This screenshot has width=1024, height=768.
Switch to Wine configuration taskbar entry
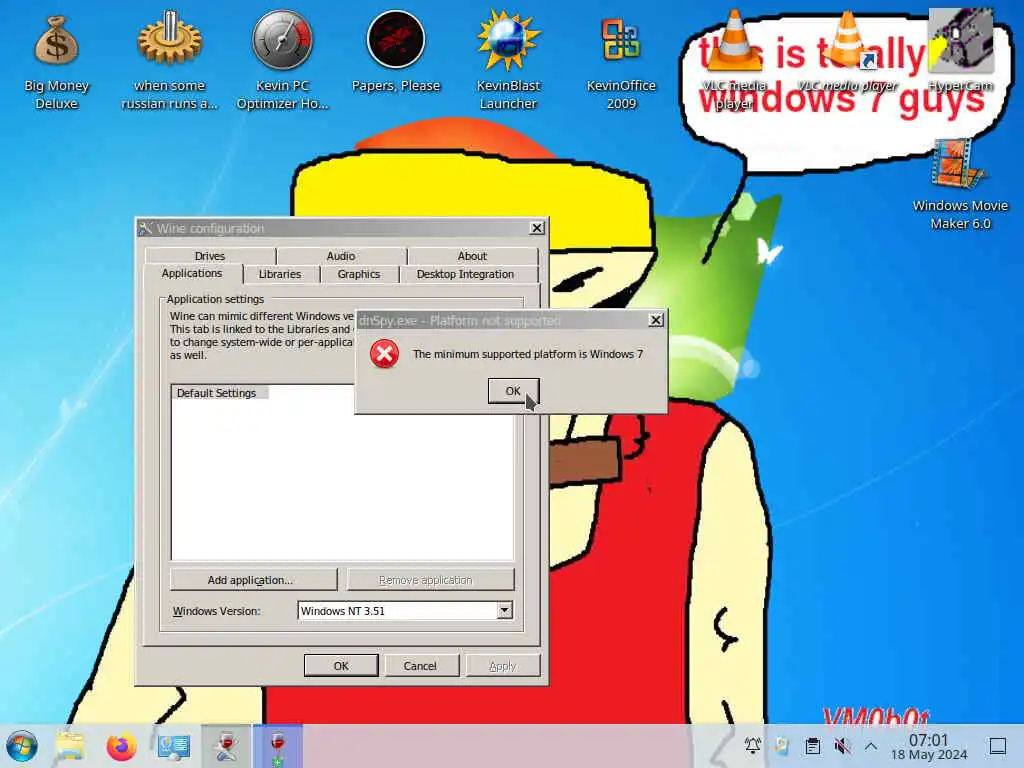point(226,746)
